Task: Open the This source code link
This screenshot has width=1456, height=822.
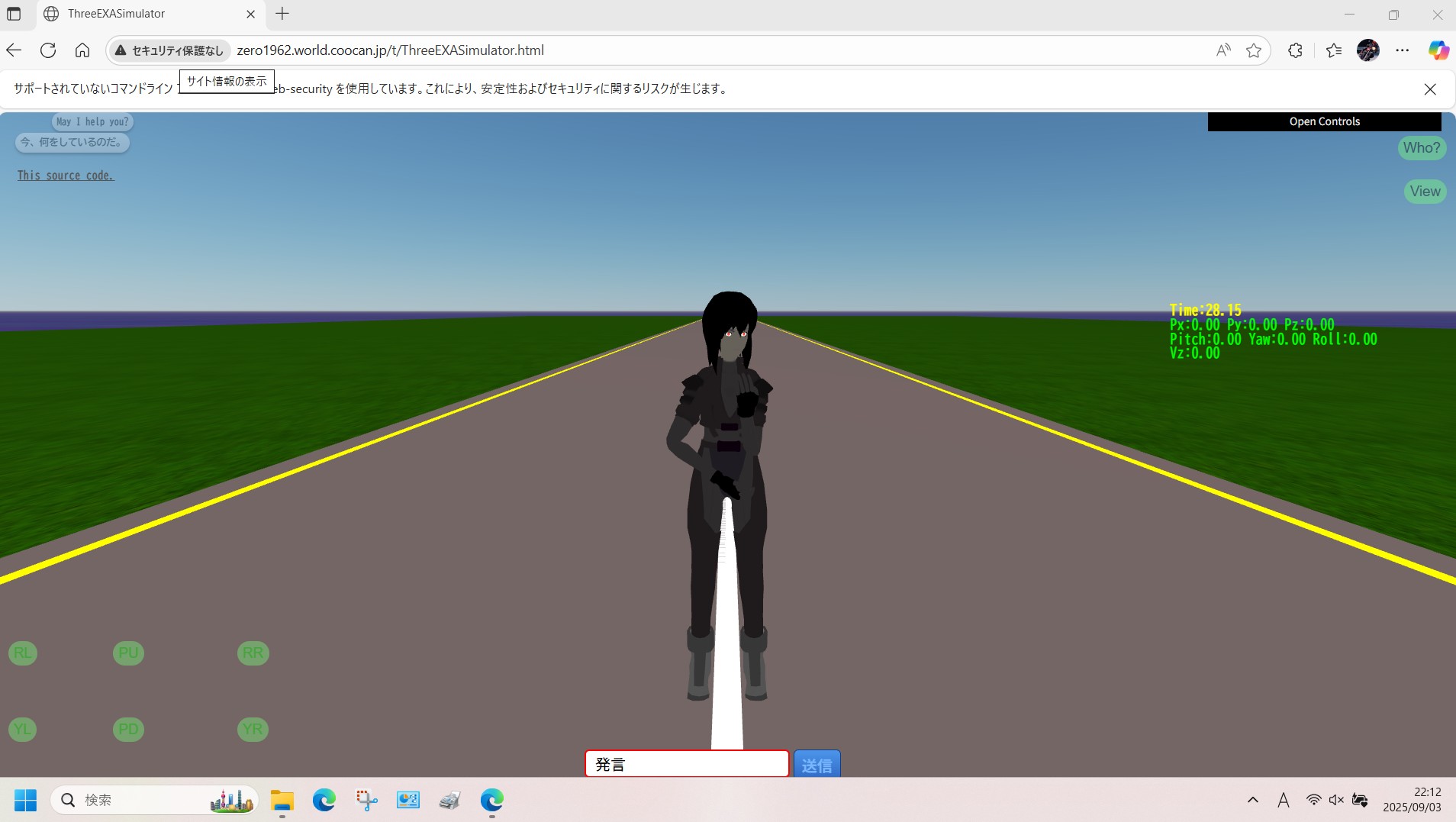Action: click(x=66, y=176)
